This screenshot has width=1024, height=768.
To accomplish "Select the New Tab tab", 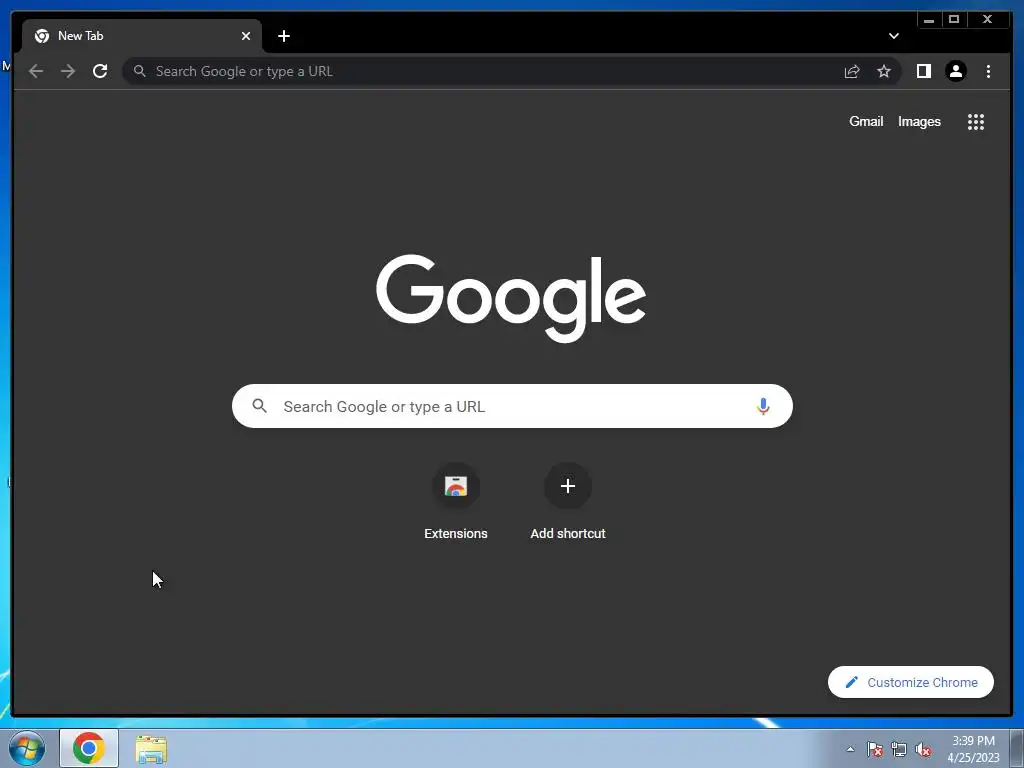I will (142, 36).
